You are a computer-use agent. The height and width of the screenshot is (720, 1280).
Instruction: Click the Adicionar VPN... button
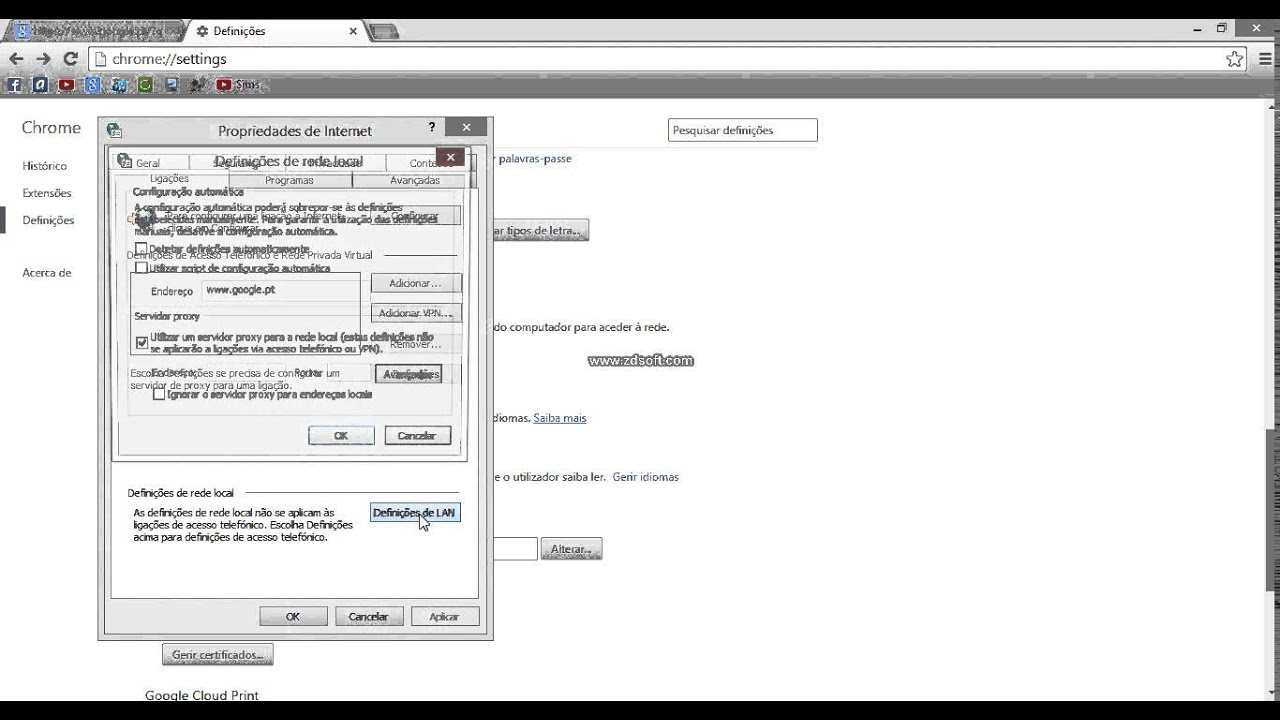coord(416,313)
